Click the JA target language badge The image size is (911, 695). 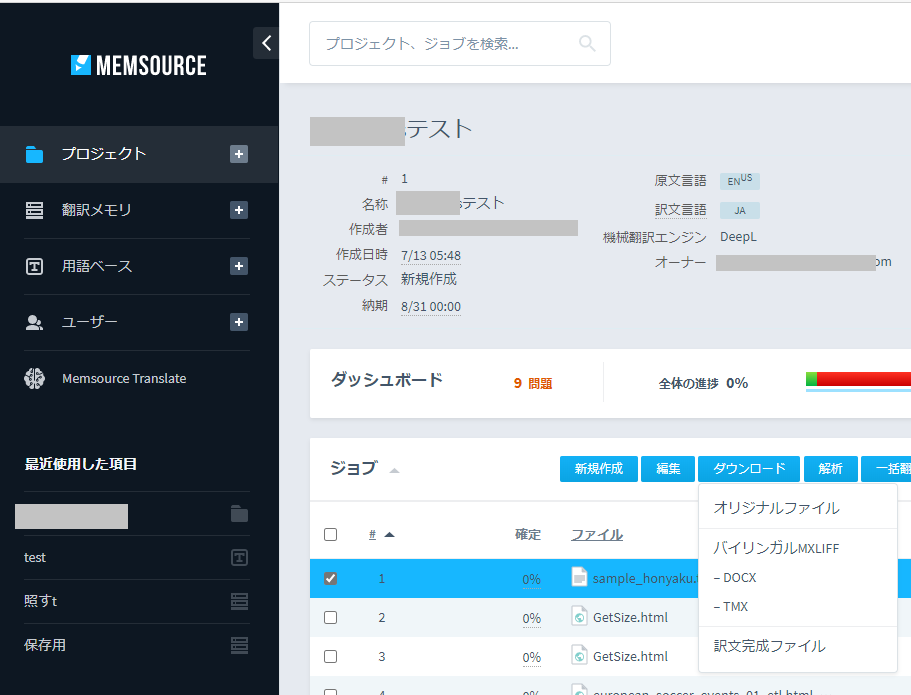pos(740,210)
